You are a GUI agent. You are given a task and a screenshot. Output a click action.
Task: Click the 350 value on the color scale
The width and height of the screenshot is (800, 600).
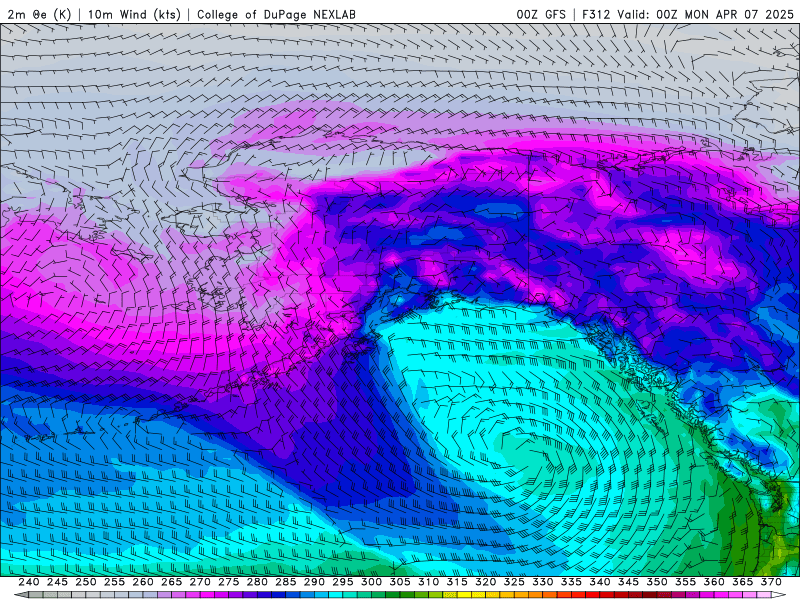tap(657, 582)
